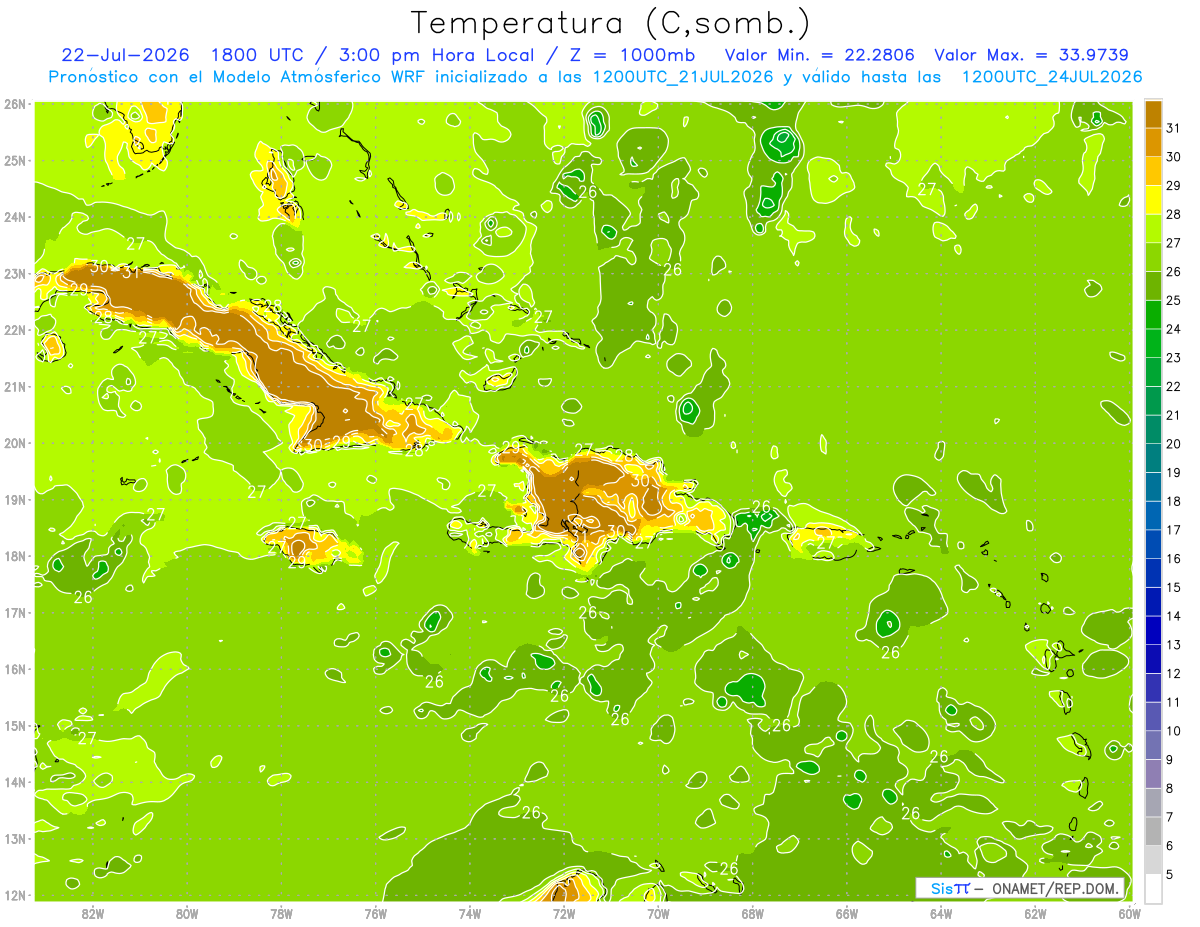This screenshot has width=1200, height=927.
Task: Click the legend value label 12
Action: click(1173, 673)
